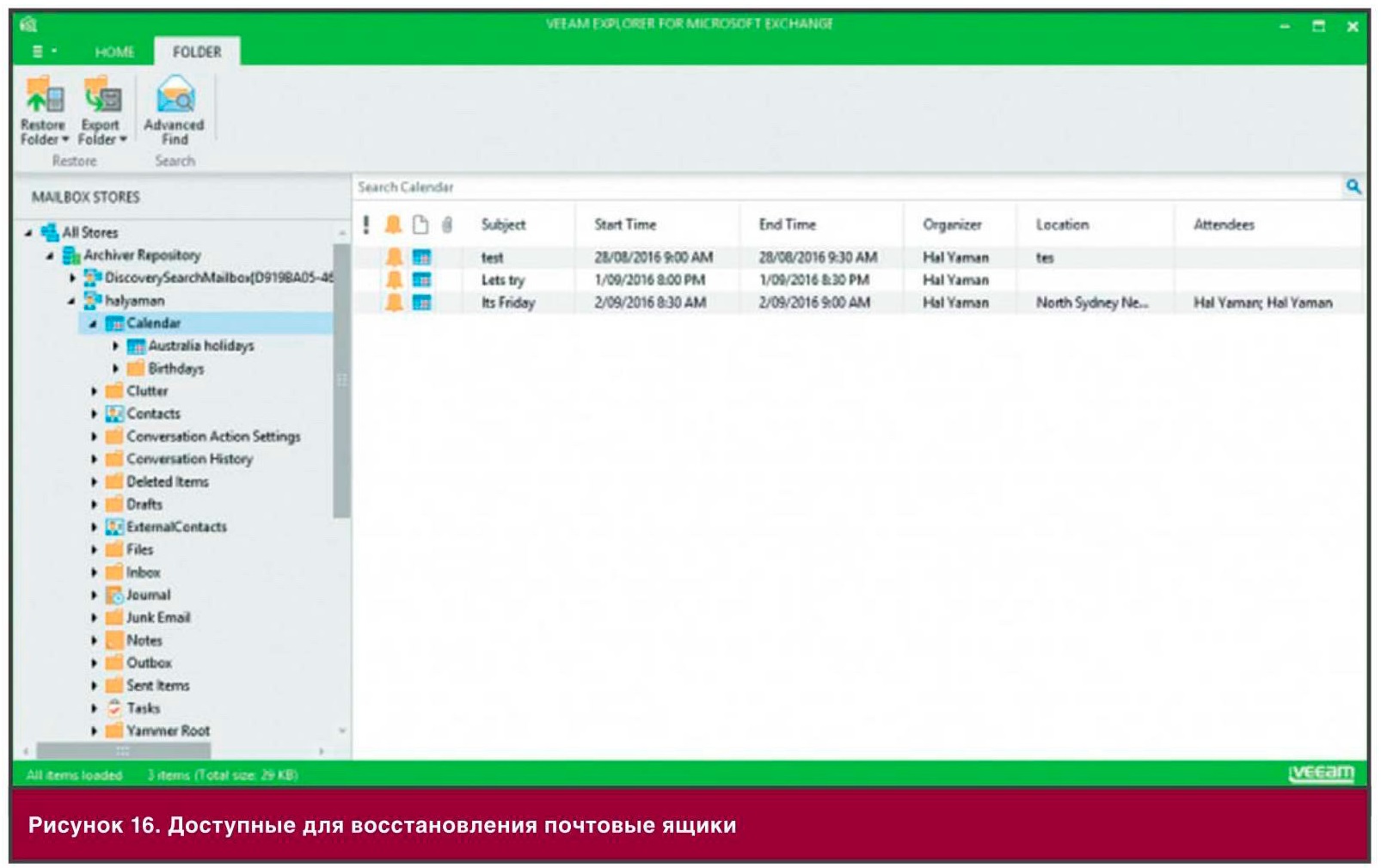Image resolution: width=1381 pixels, height=868 pixels.
Task: Expand the Inbox folder arrow
Action: [94, 572]
